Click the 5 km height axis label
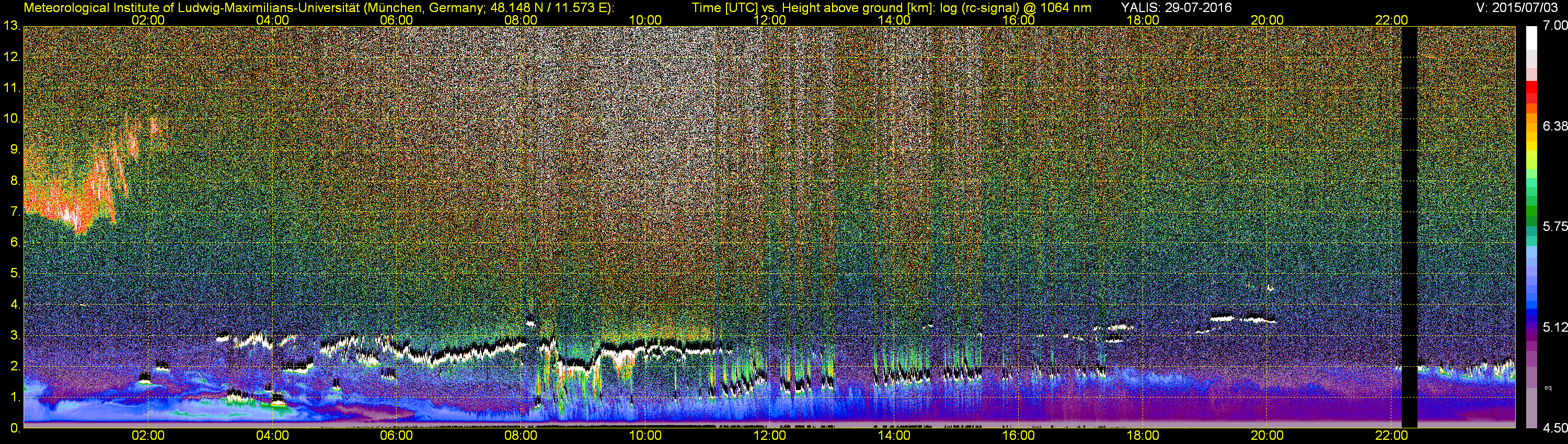 pos(14,273)
